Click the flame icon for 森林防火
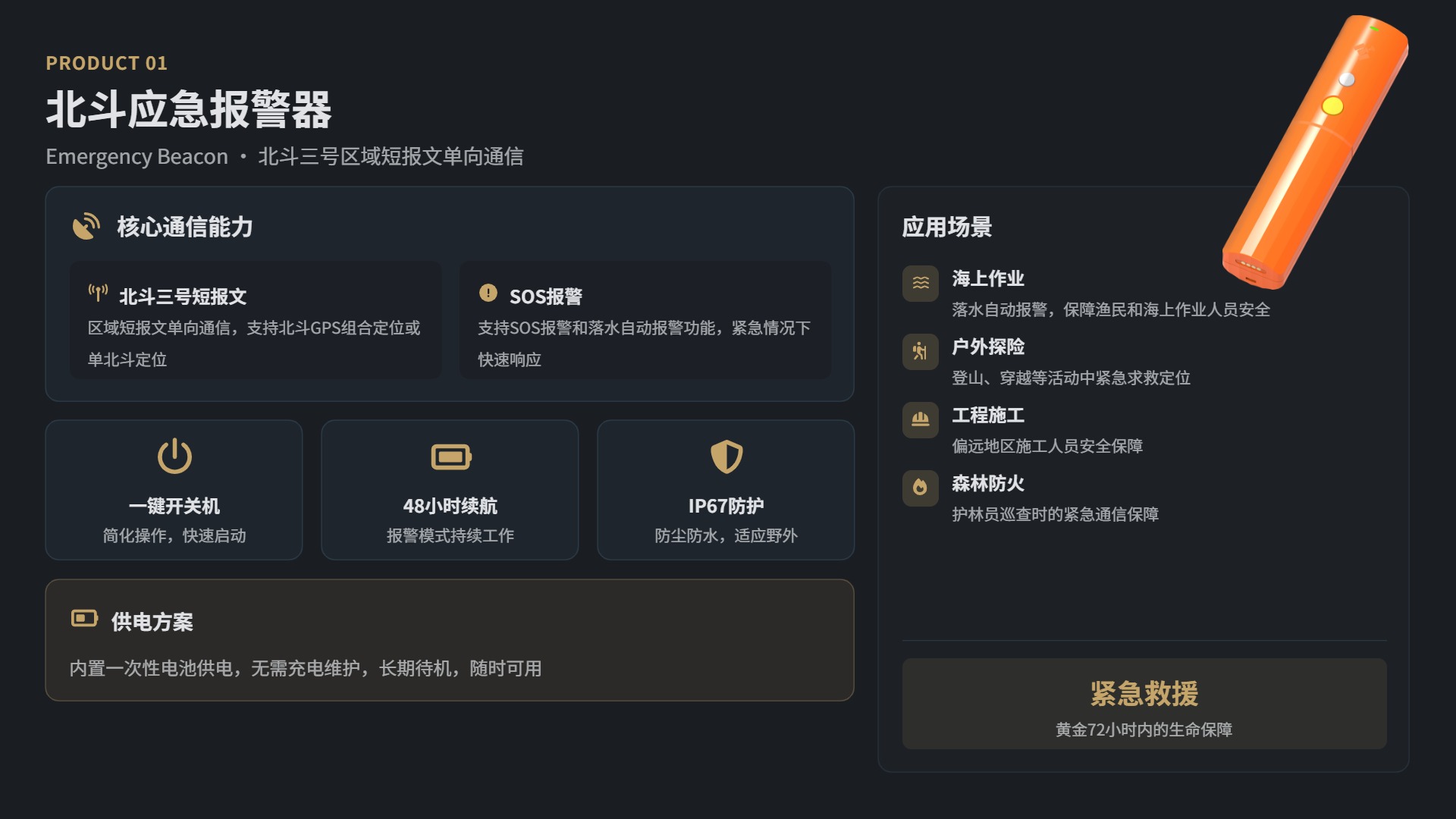This screenshot has height=819, width=1456. 920,488
